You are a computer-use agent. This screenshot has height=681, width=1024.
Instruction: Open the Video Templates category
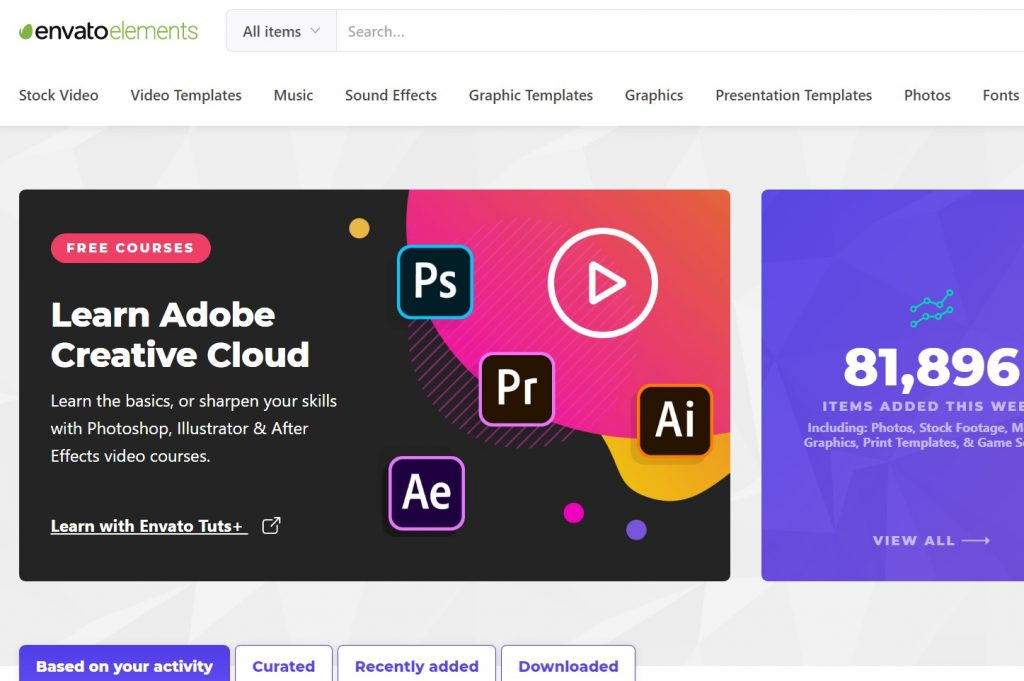point(186,95)
